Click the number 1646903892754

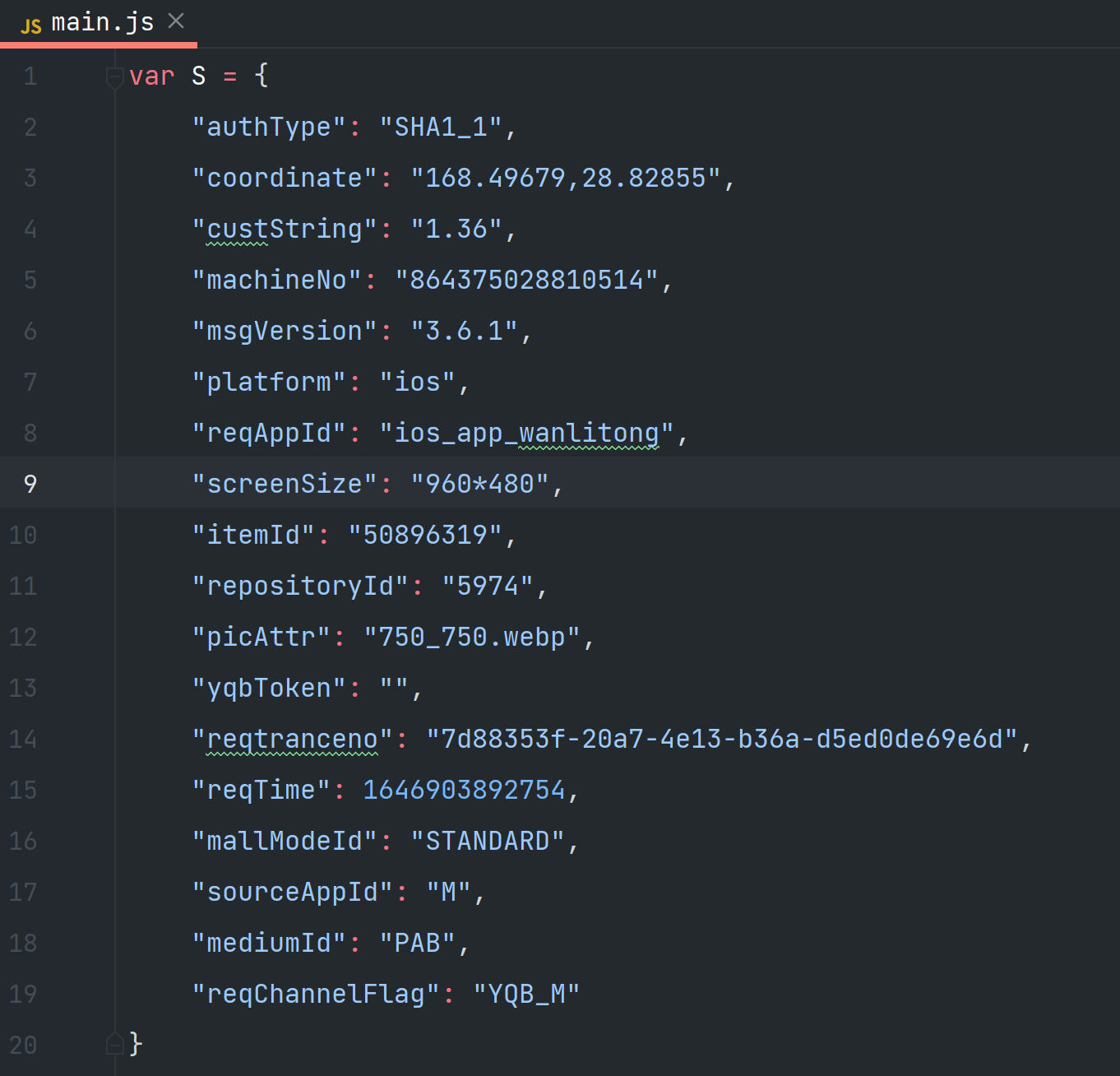(x=464, y=791)
